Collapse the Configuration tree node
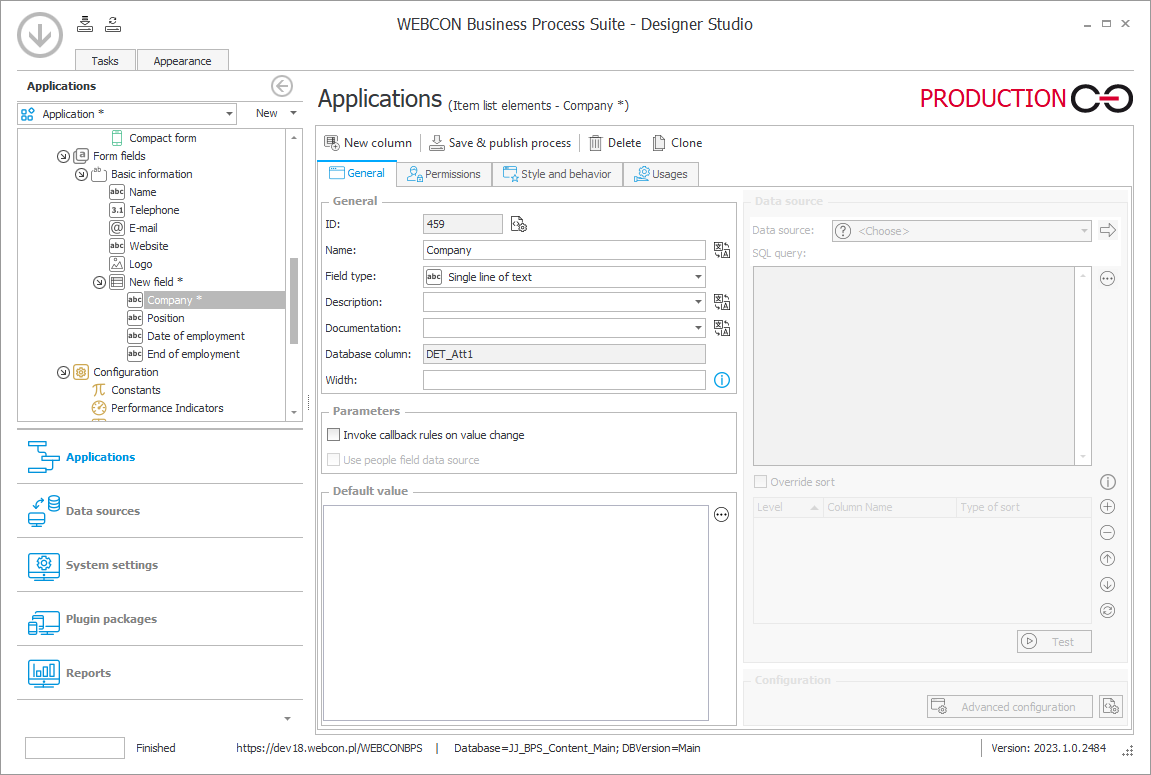 [63, 372]
